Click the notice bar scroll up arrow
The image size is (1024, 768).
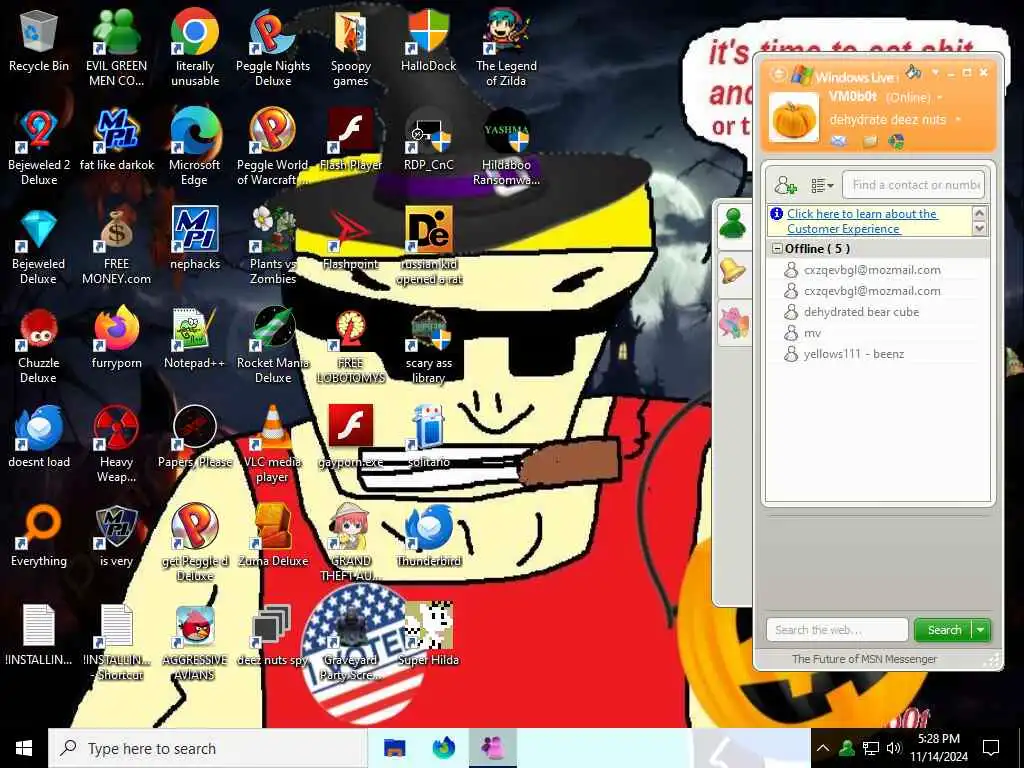(x=979, y=213)
